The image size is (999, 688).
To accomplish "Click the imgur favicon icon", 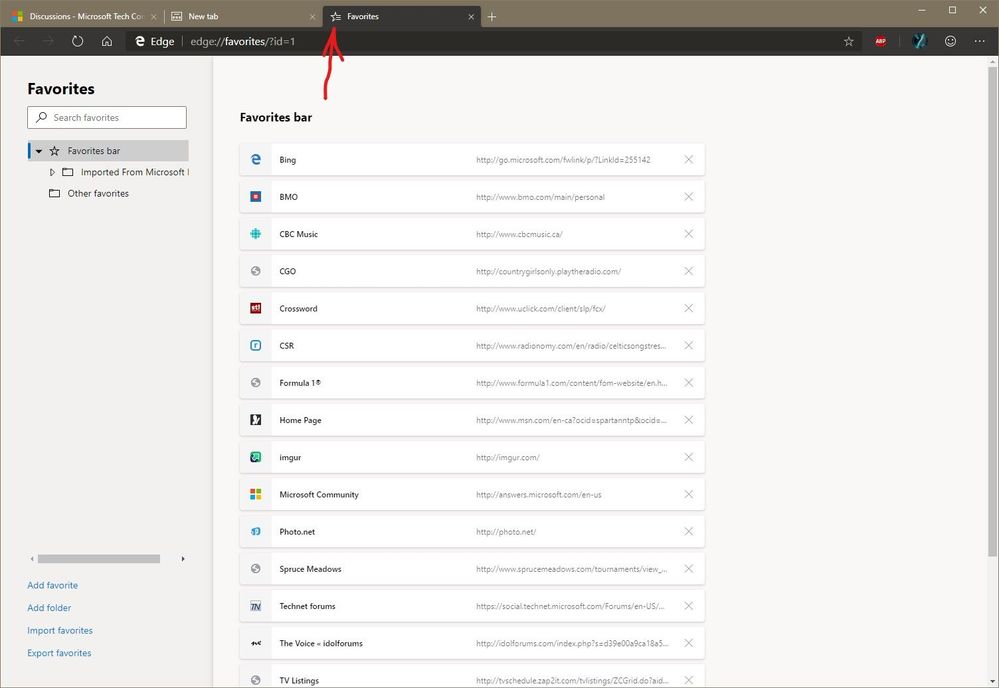I will pyautogui.click(x=255, y=457).
